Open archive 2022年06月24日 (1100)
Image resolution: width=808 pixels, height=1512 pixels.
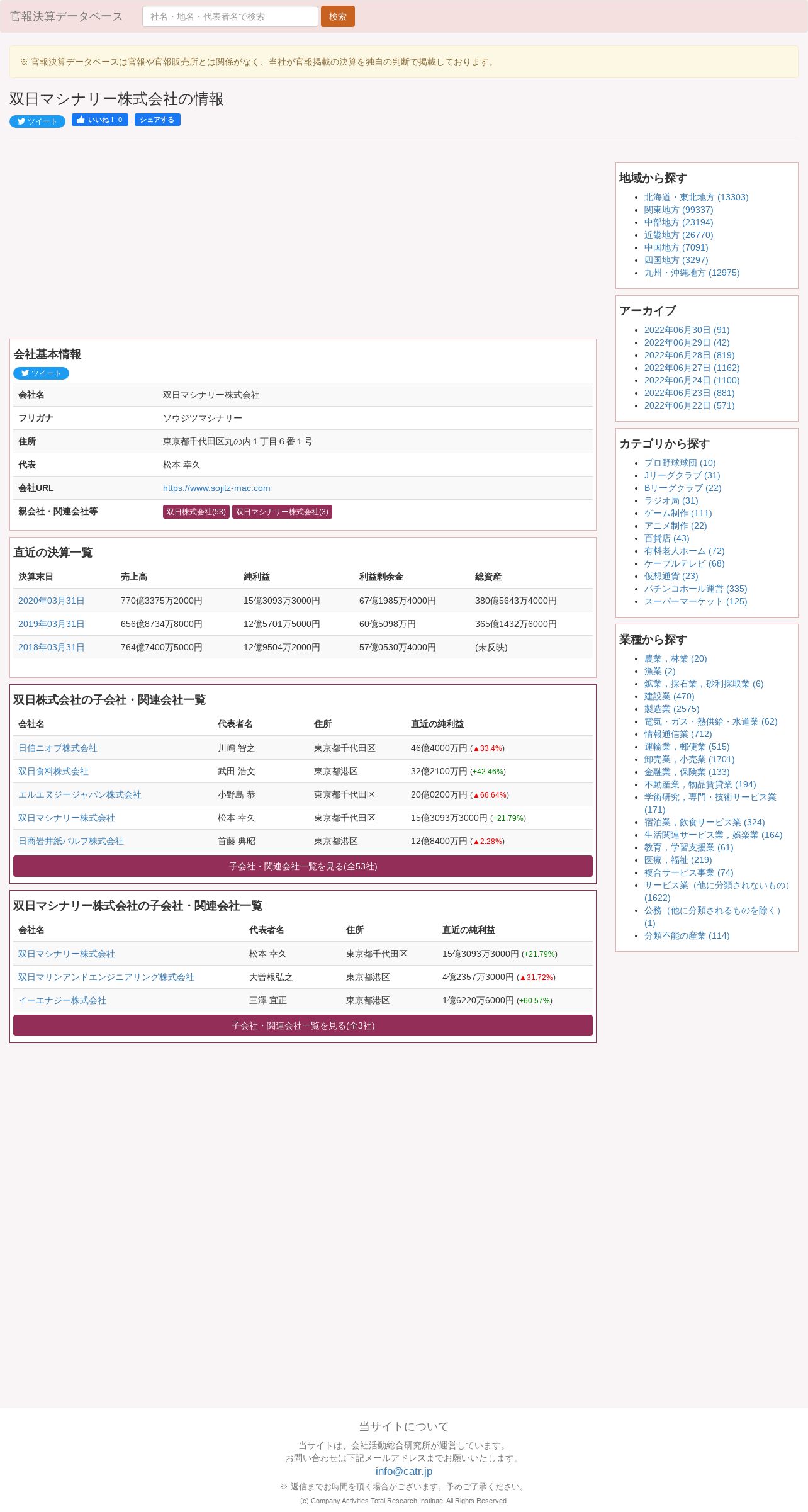point(692,380)
